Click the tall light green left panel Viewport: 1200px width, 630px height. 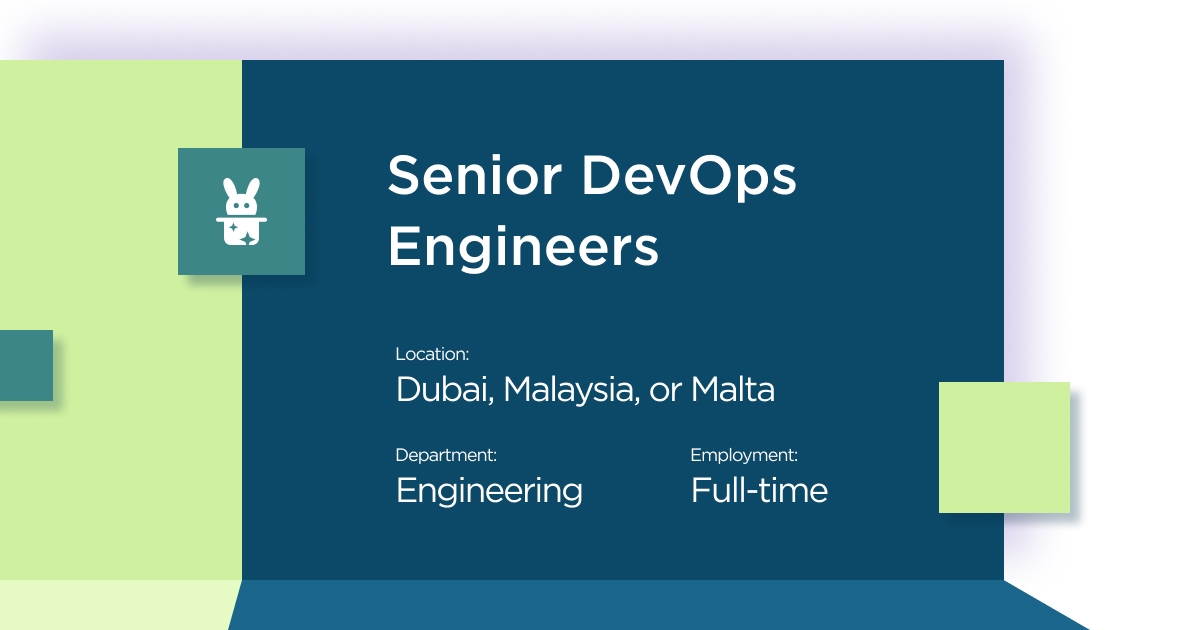[x=120, y=480]
